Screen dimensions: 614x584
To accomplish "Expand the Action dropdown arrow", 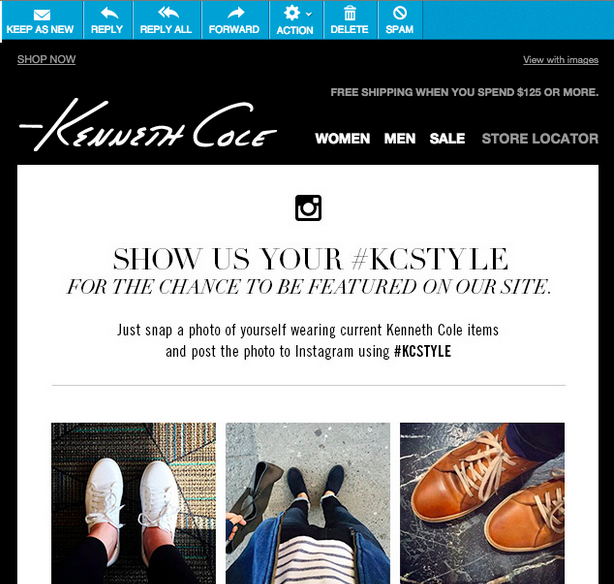I will [x=309, y=14].
